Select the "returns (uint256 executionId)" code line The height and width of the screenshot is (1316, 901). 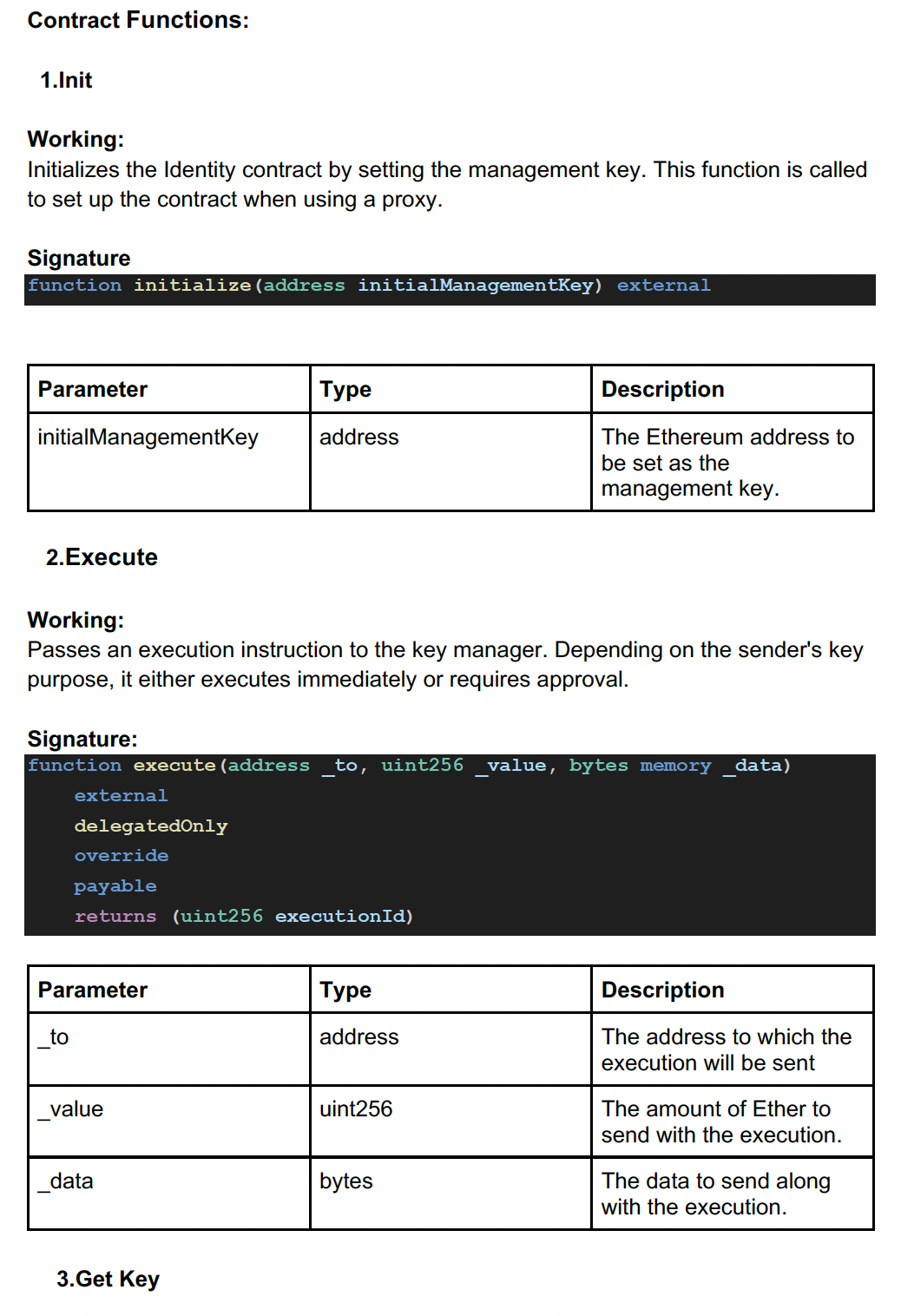click(x=244, y=917)
